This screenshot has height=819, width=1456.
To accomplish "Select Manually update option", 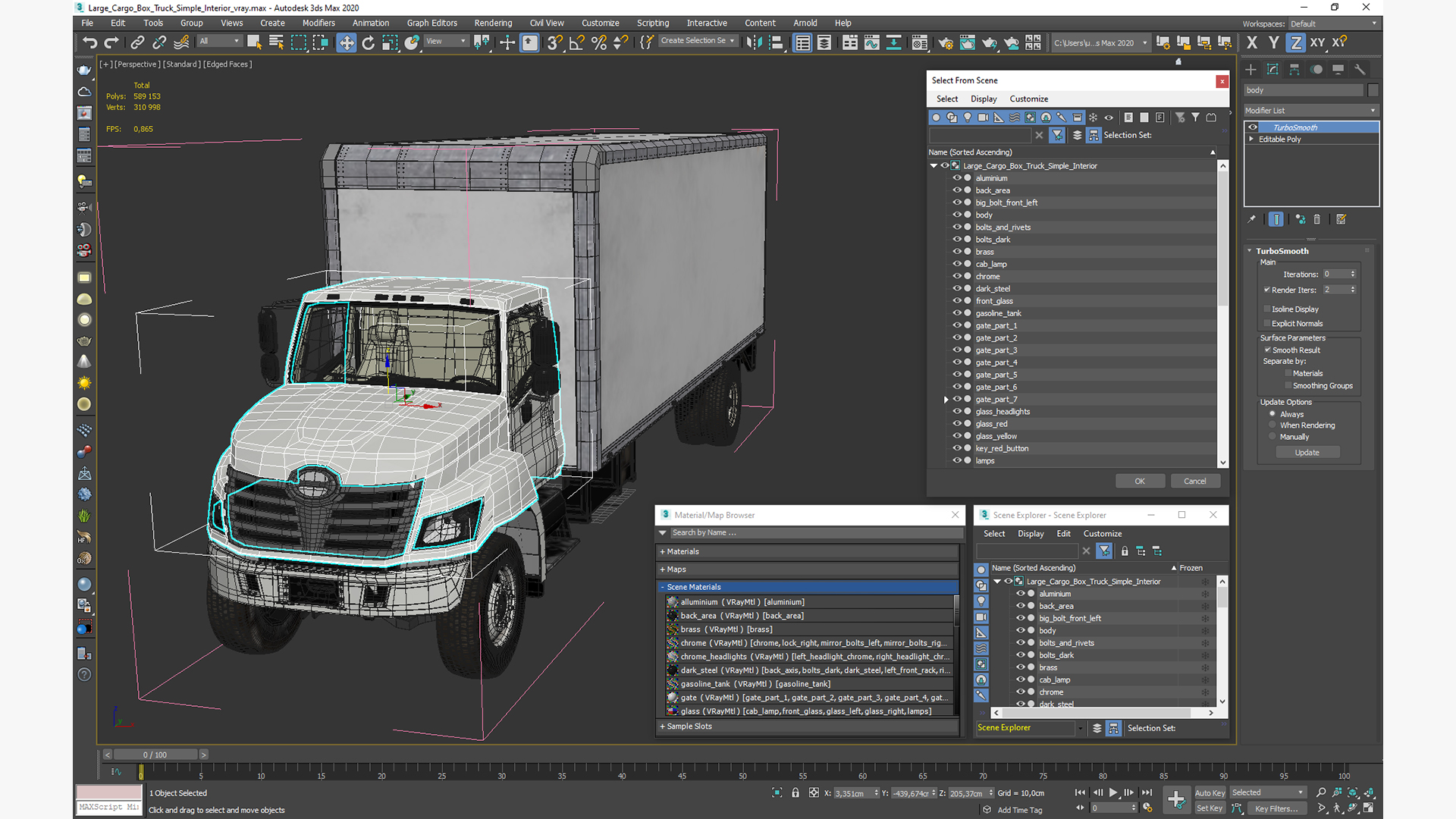I will (x=1272, y=436).
